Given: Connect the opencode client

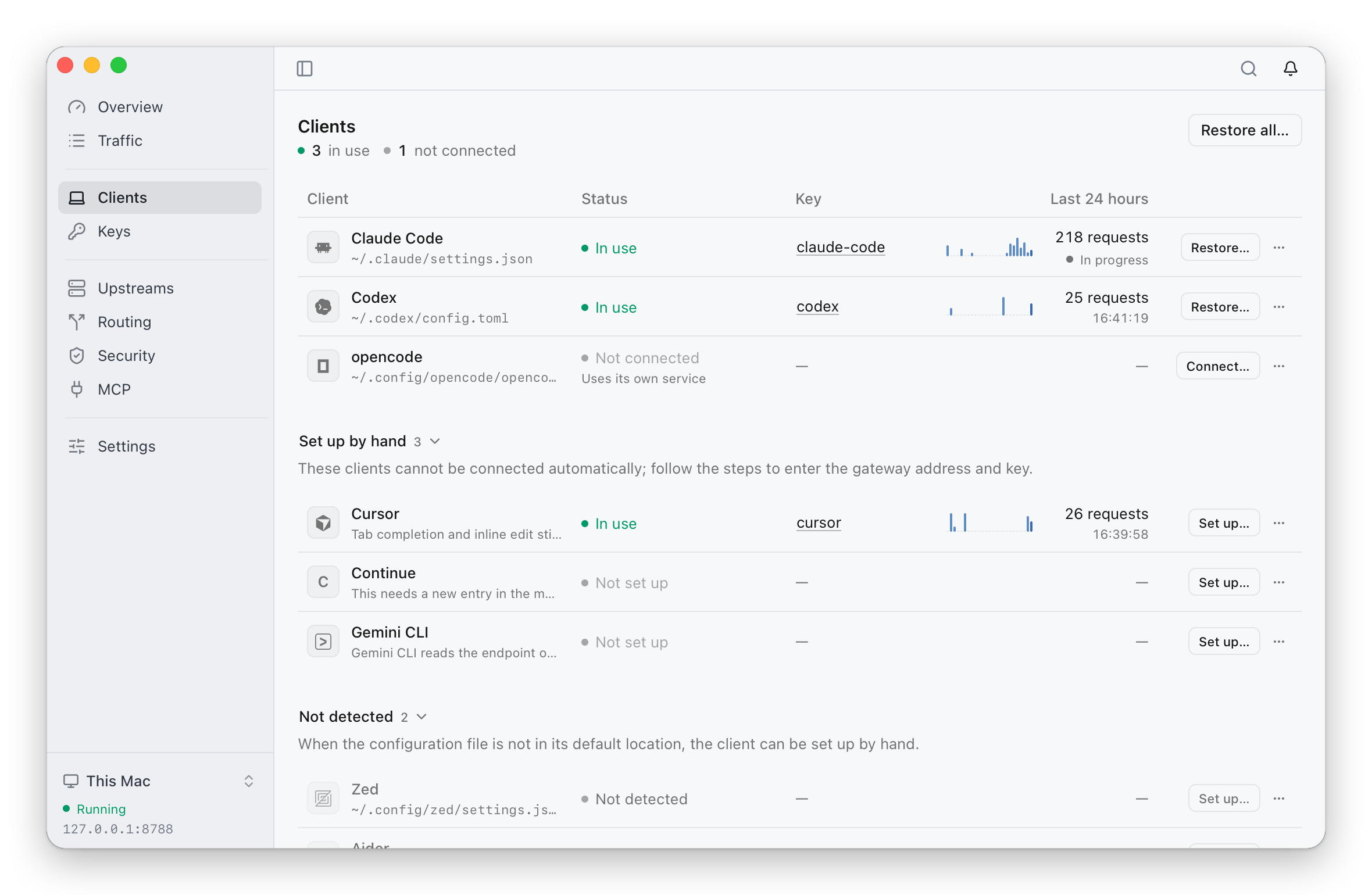Looking at the screenshot, I should pos(1217,366).
